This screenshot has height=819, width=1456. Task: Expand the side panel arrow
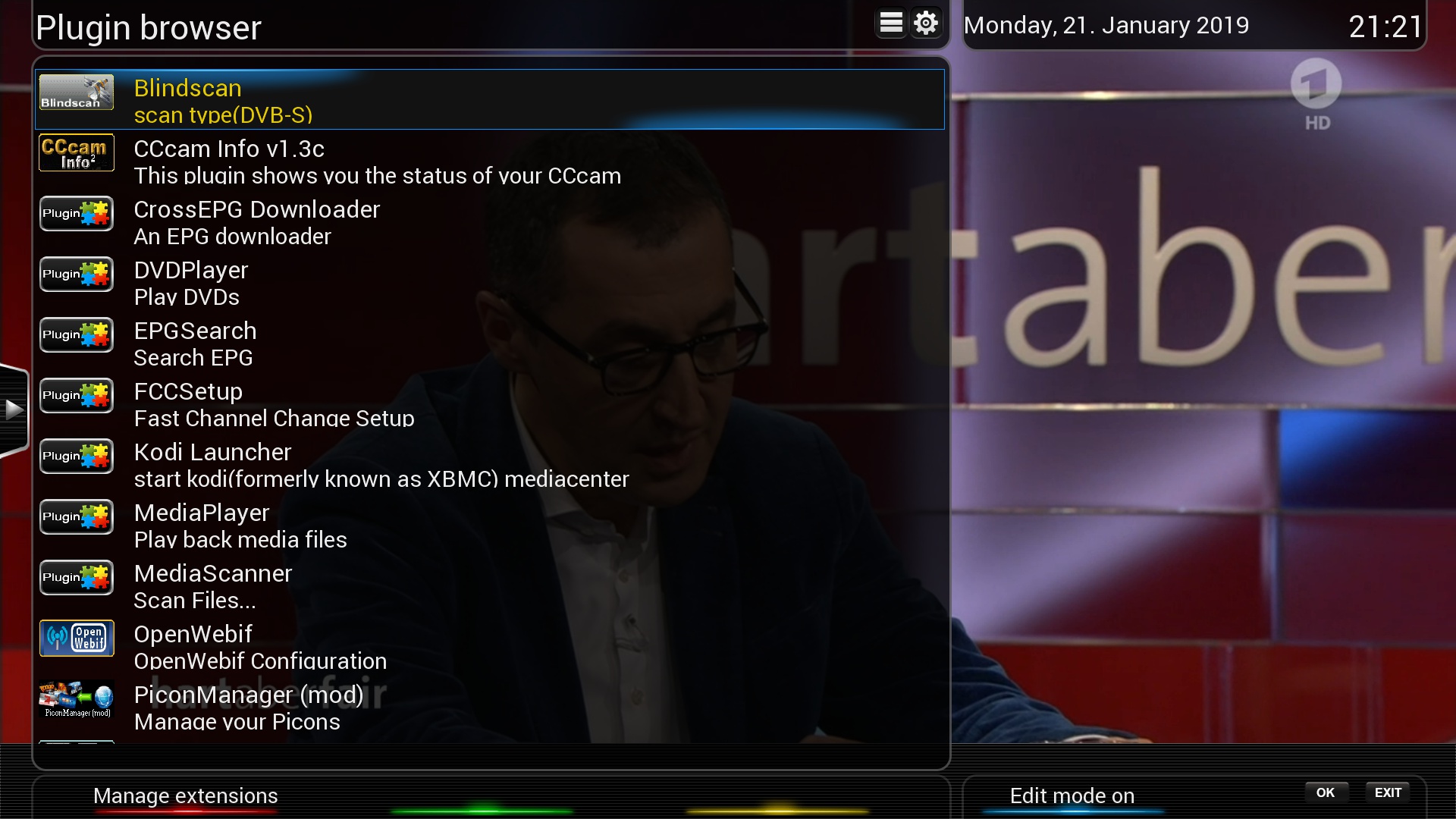click(14, 409)
